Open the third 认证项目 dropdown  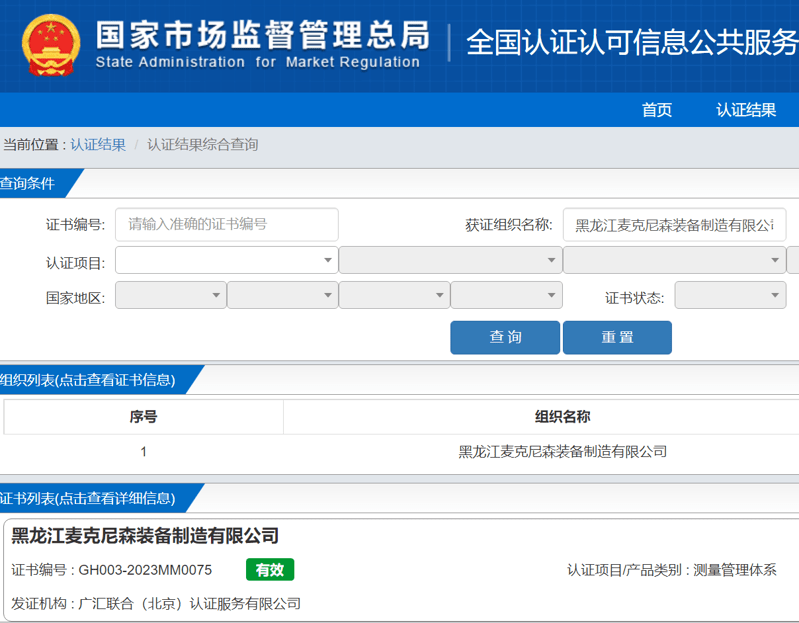point(674,260)
